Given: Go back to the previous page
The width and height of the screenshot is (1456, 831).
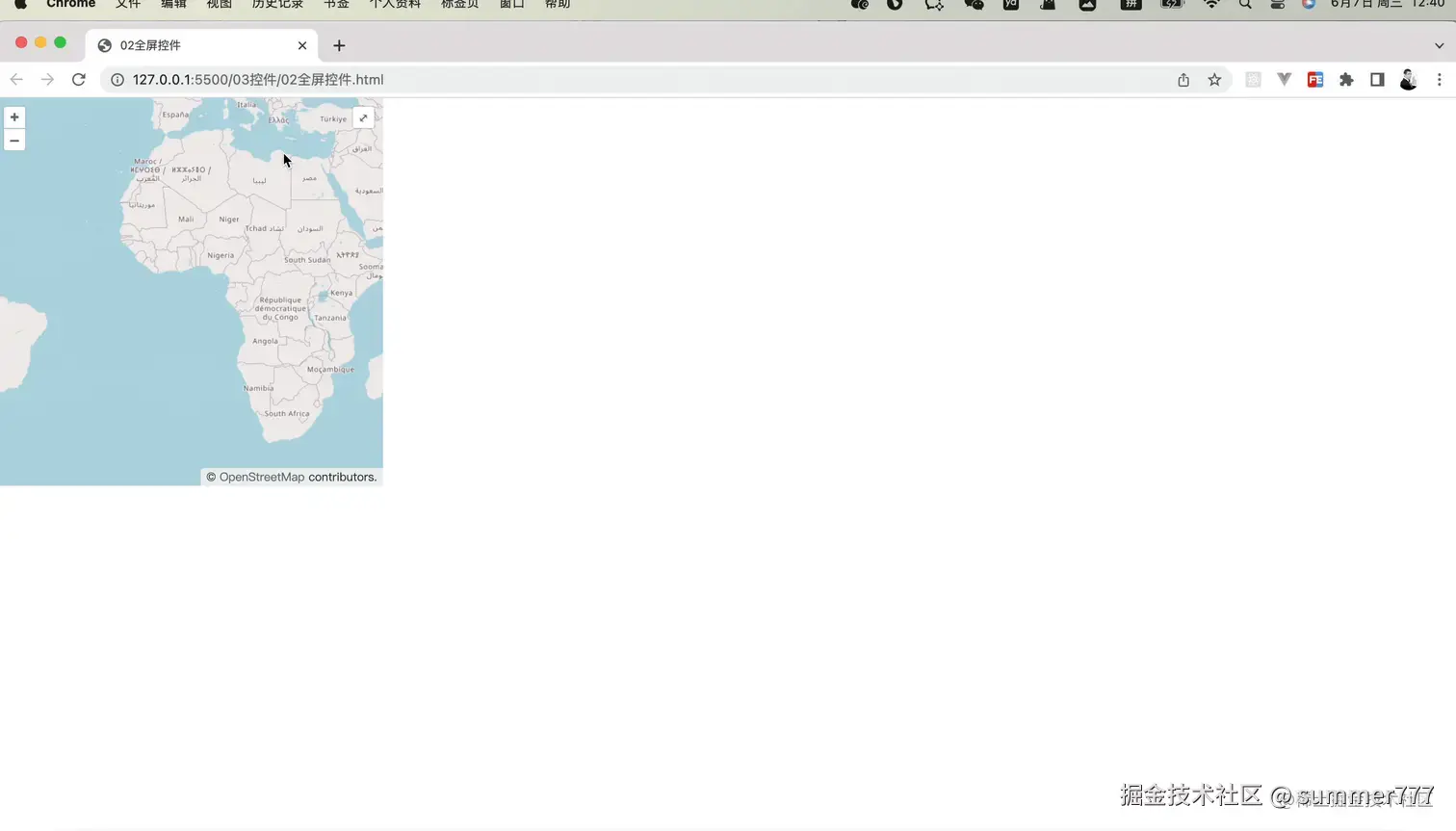Looking at the screenshot, I should point(16,80).
